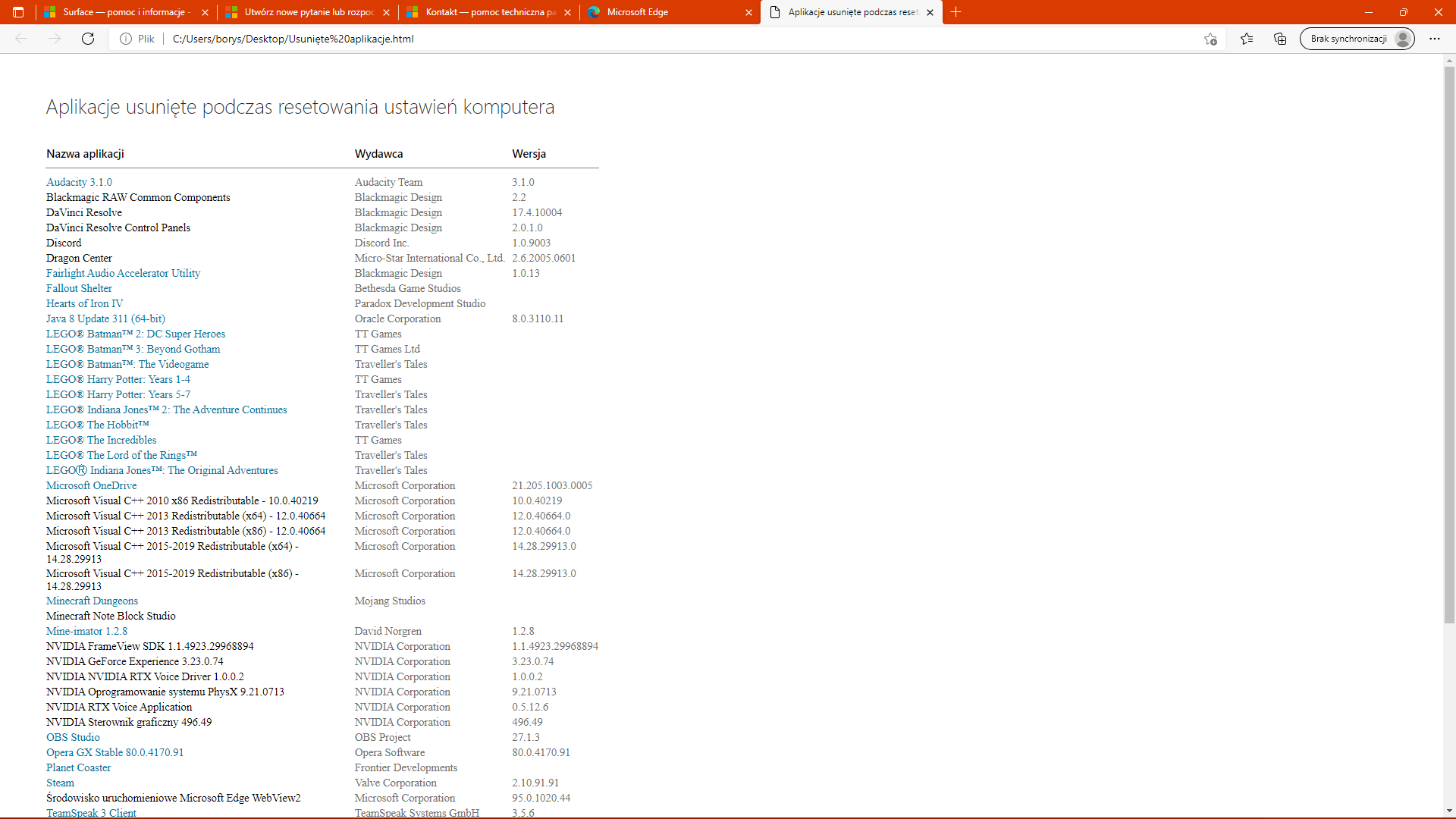
Task: Open the Steam link
Action: 60,783
